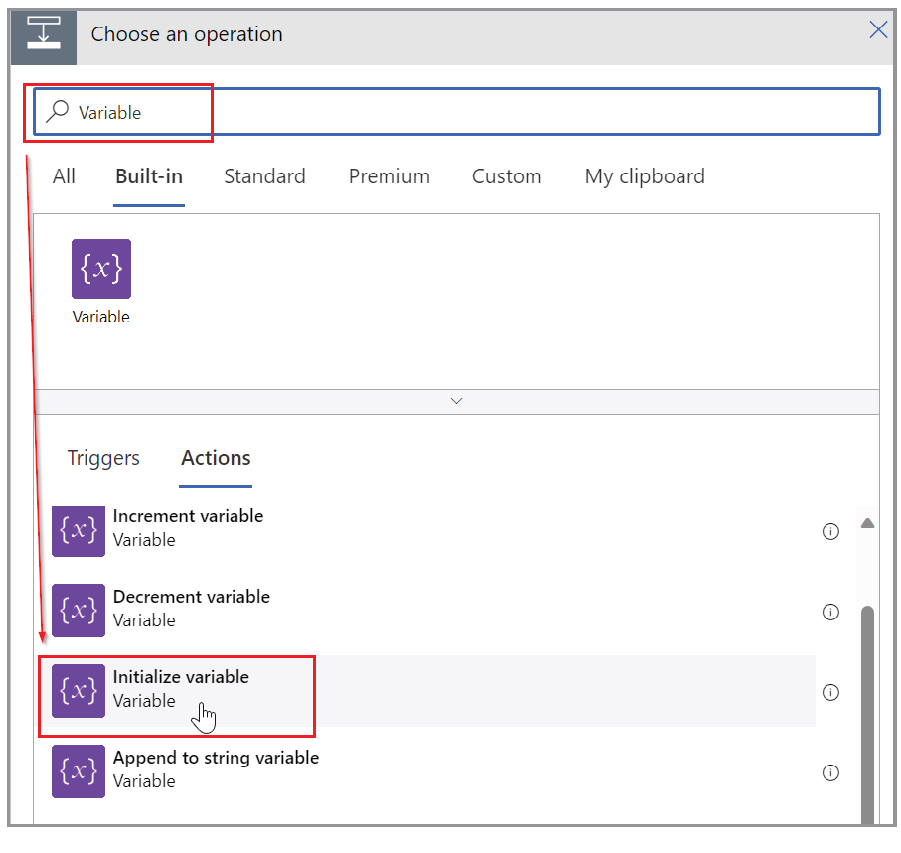Collapse the connectors list chevron
Image resolution: width=901 pixels, height=853 pixels.
[x=457, y=401]
